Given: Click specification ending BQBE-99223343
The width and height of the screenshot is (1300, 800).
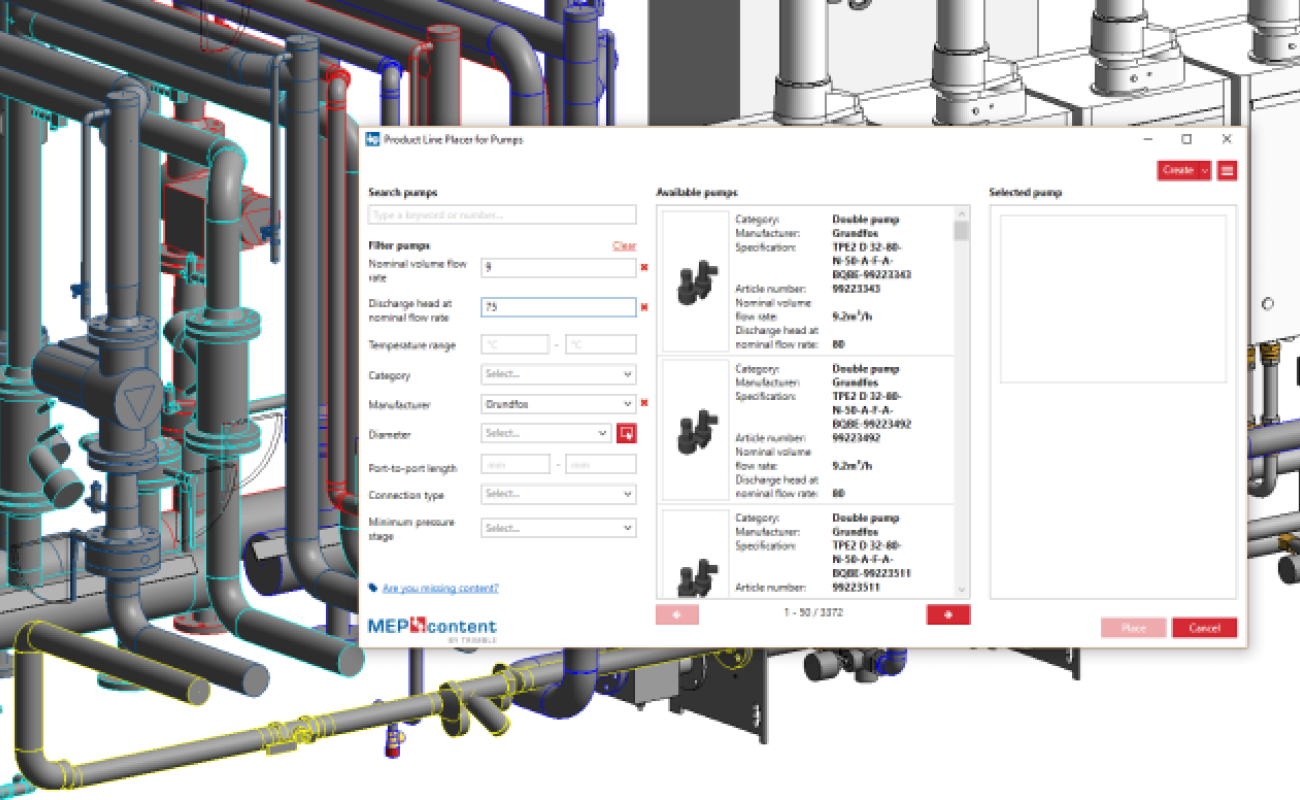Looking at the screenshot, I should [871, 261].
